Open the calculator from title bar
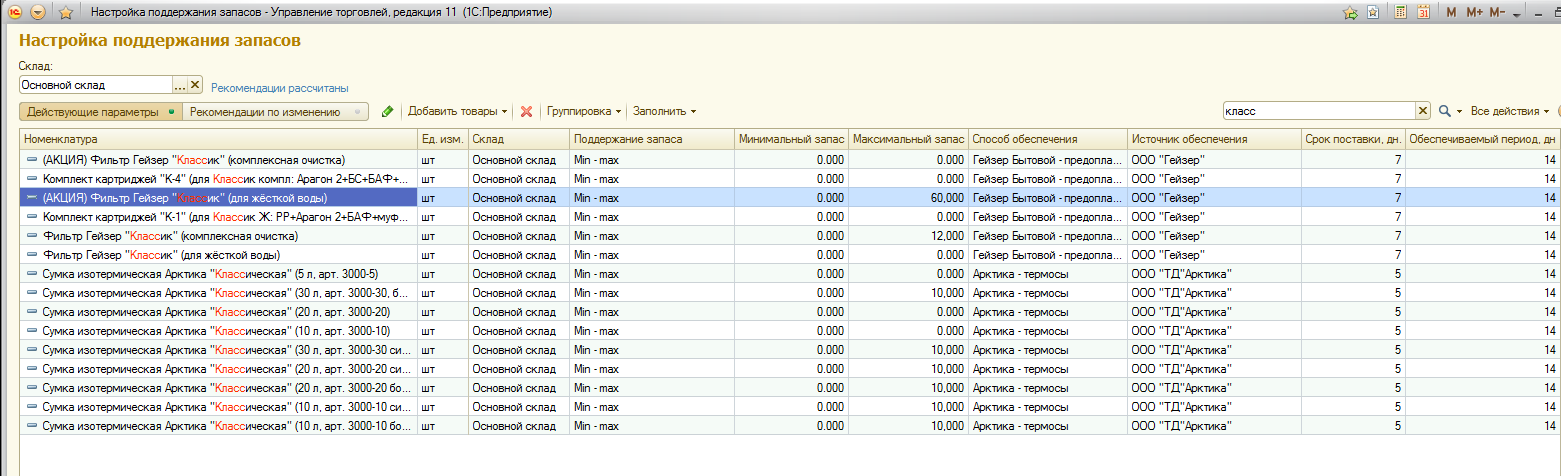The height and width of the screenshot is (476, 1561). point(1401,13)
